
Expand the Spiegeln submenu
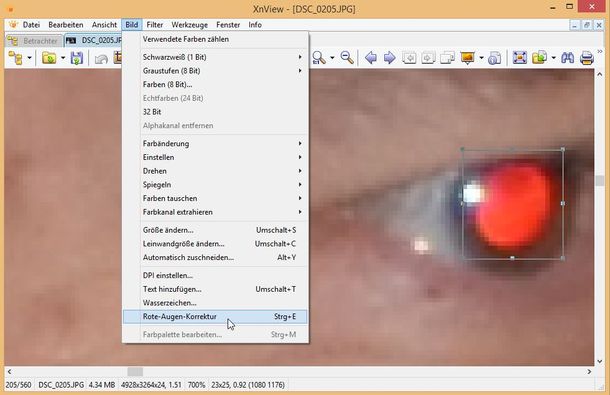tap(215, 185)
